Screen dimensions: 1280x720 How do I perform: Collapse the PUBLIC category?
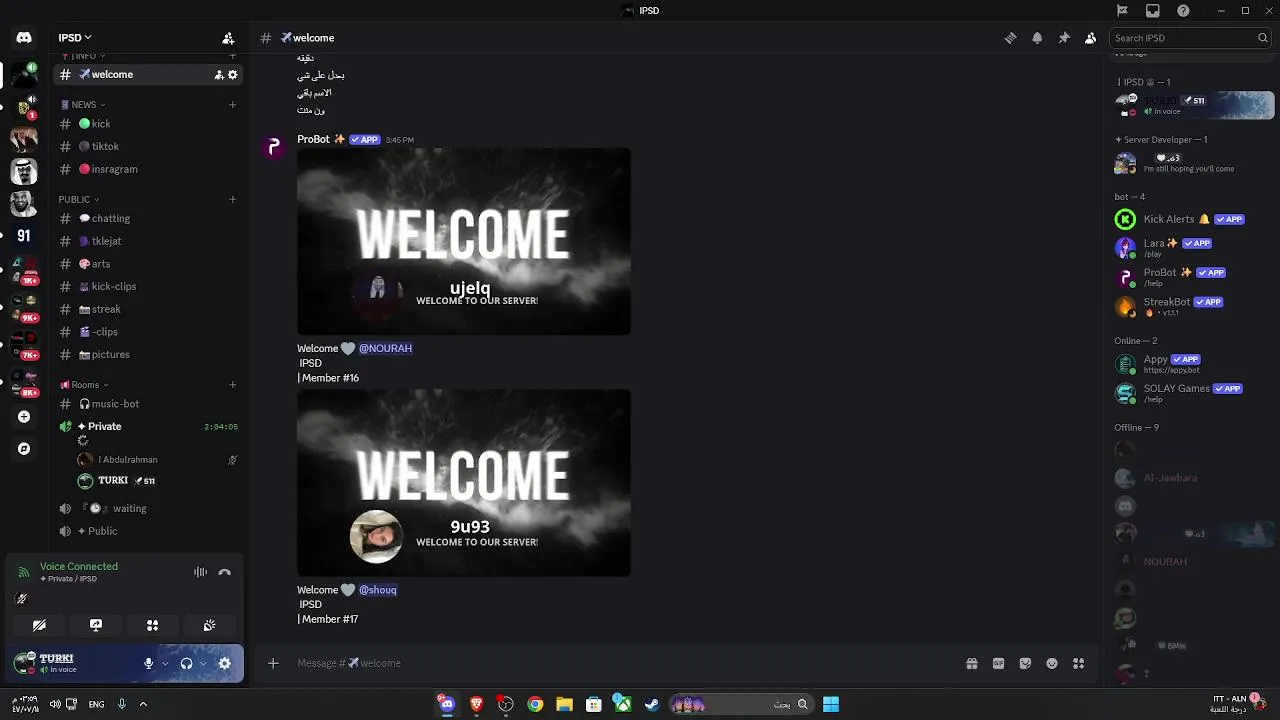click(78, 199)
